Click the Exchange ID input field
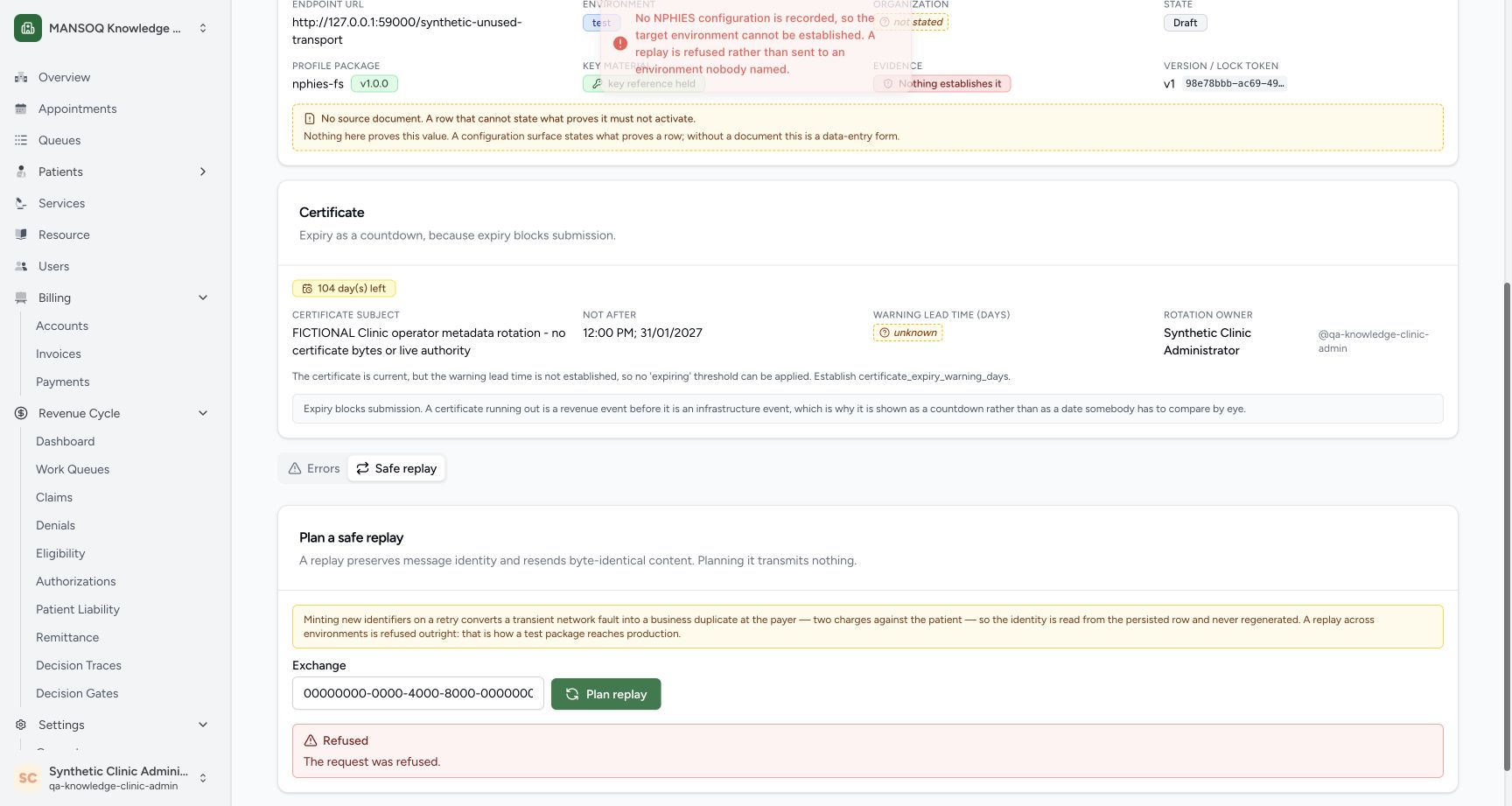 [418, 693]
